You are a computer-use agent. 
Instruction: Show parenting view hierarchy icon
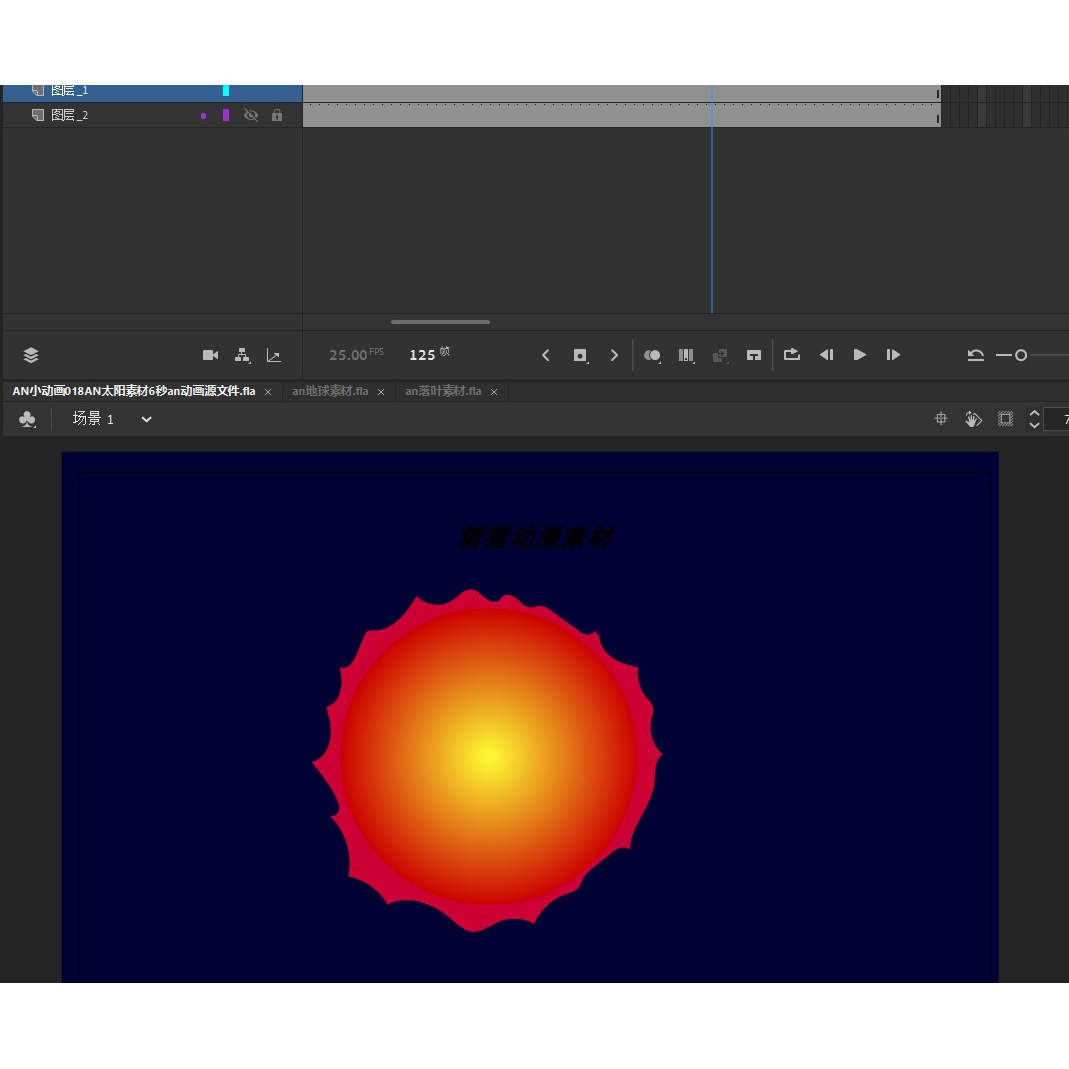242,355
